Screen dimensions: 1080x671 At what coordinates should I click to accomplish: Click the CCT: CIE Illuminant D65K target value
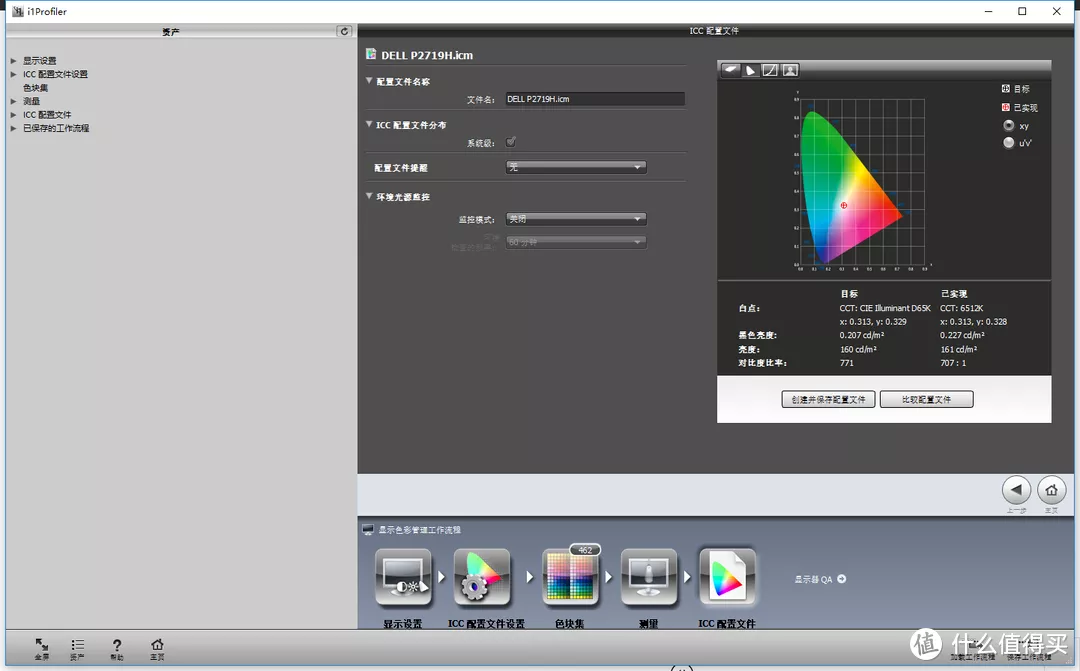click(885, 309)
